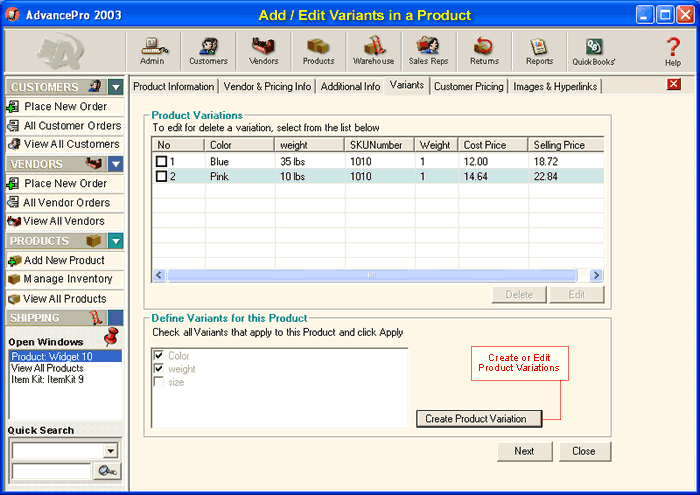Click the Color column header
The width and height of the screenshot is (700, 495).
[240, 145]
